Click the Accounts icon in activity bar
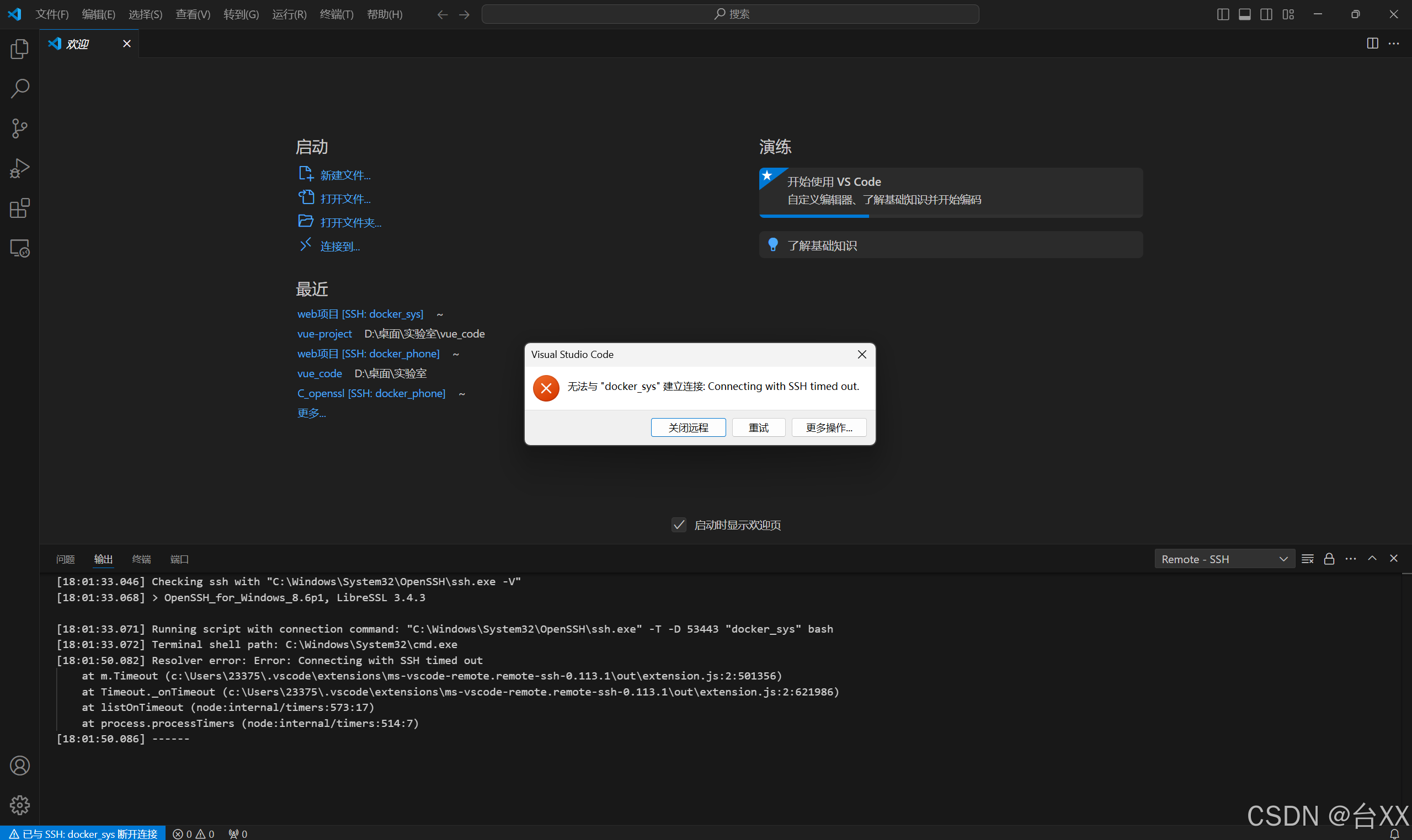The height and width of the screenshot is (840, 1412). pyautogui.click(x=20, y=766)
